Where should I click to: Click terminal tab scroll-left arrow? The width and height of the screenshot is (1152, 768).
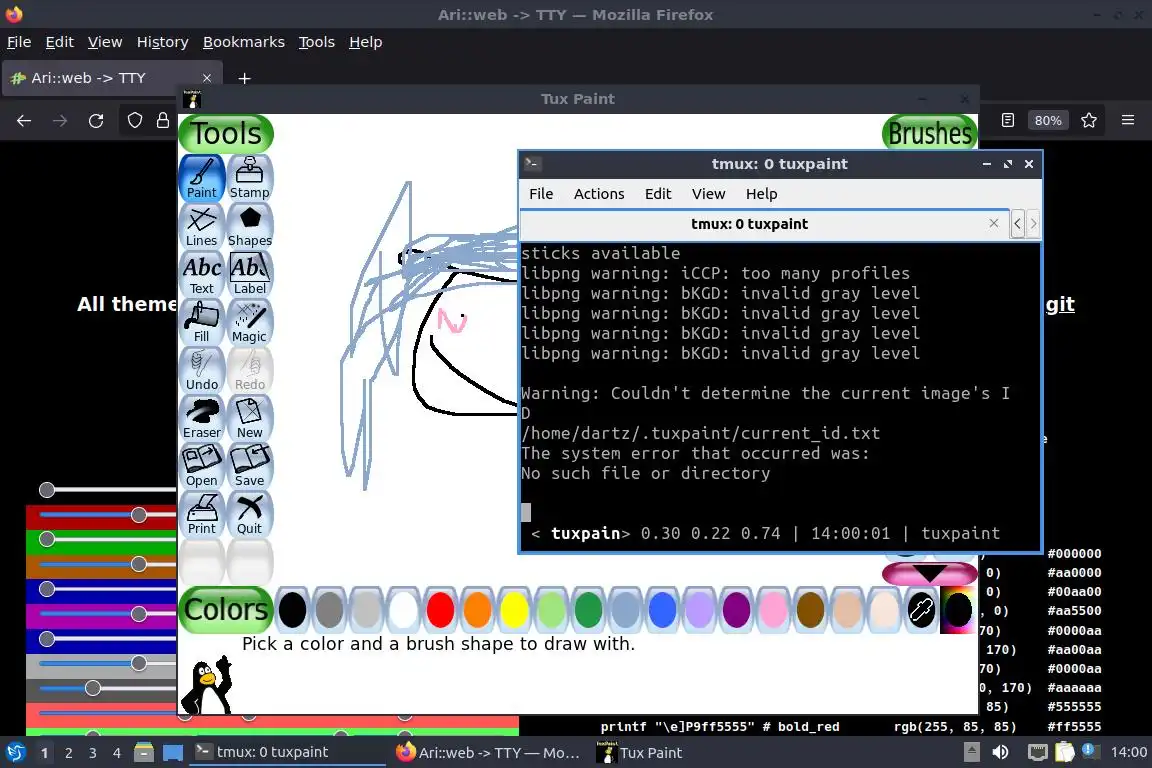[1018, 223]
